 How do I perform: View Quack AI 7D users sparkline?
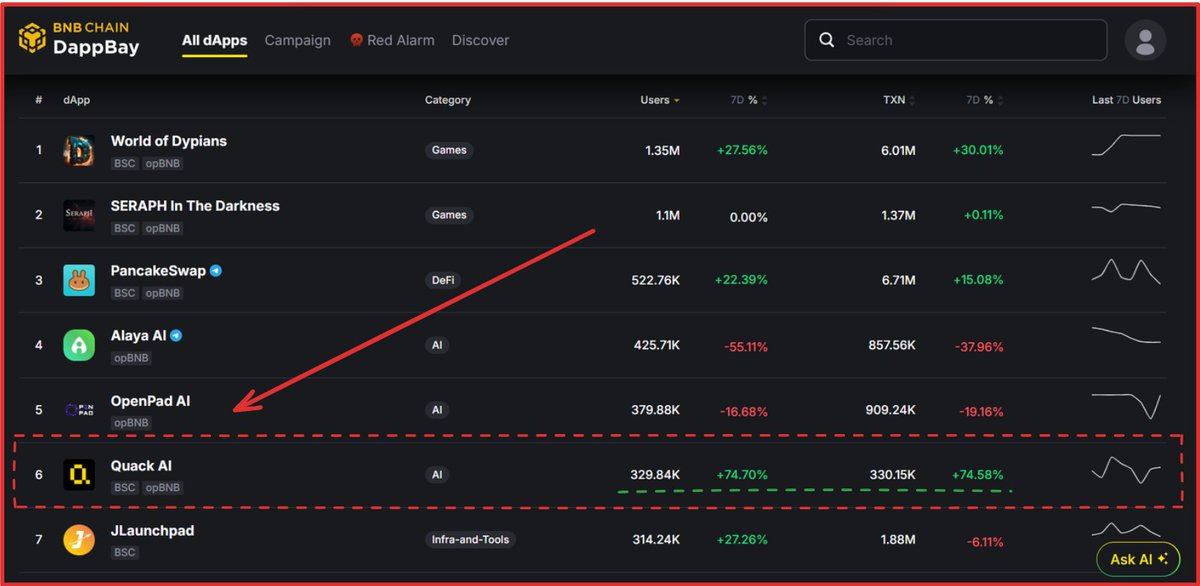1126,469
